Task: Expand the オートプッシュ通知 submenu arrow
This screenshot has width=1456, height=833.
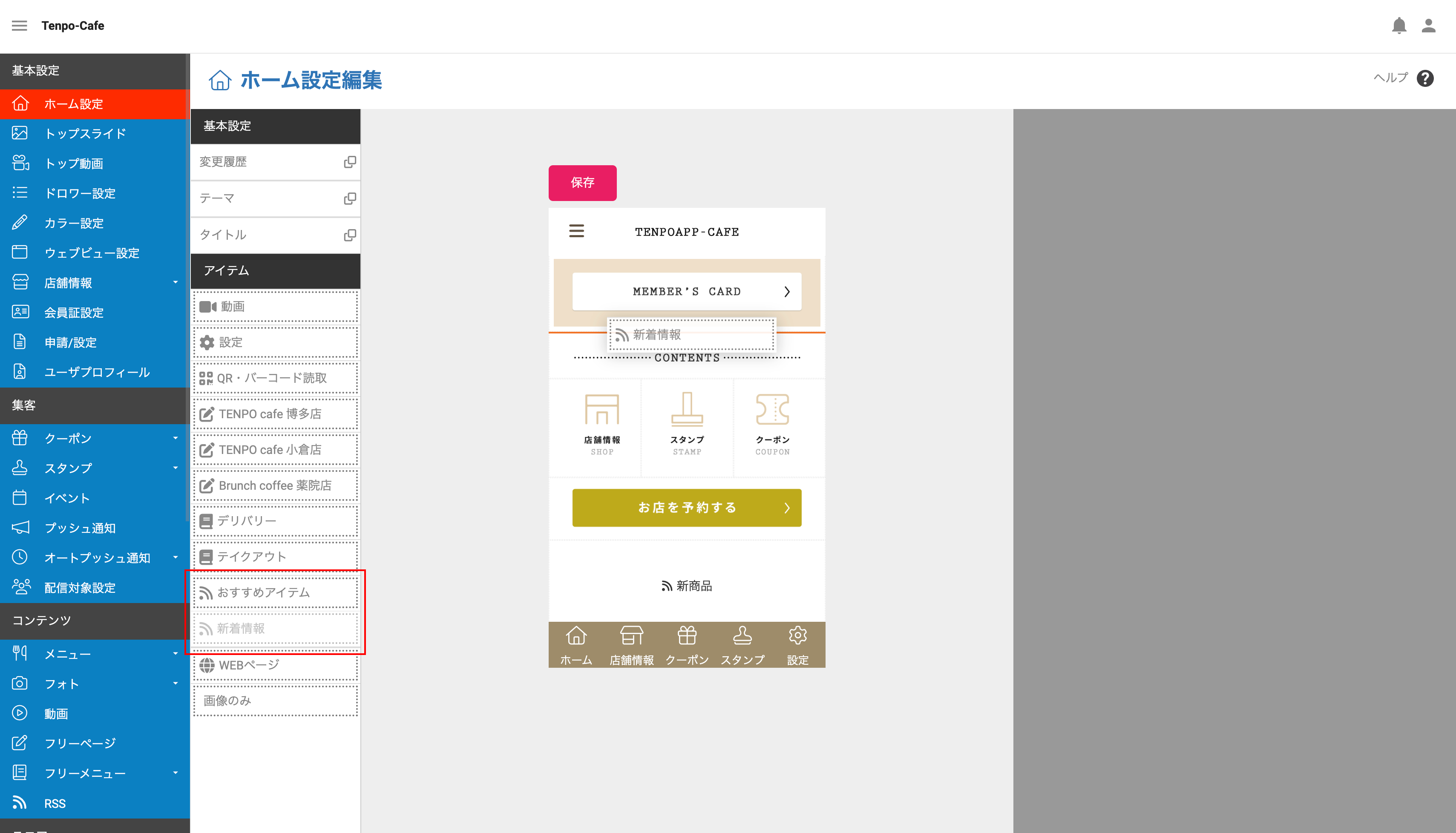Action: pos(175,557)
